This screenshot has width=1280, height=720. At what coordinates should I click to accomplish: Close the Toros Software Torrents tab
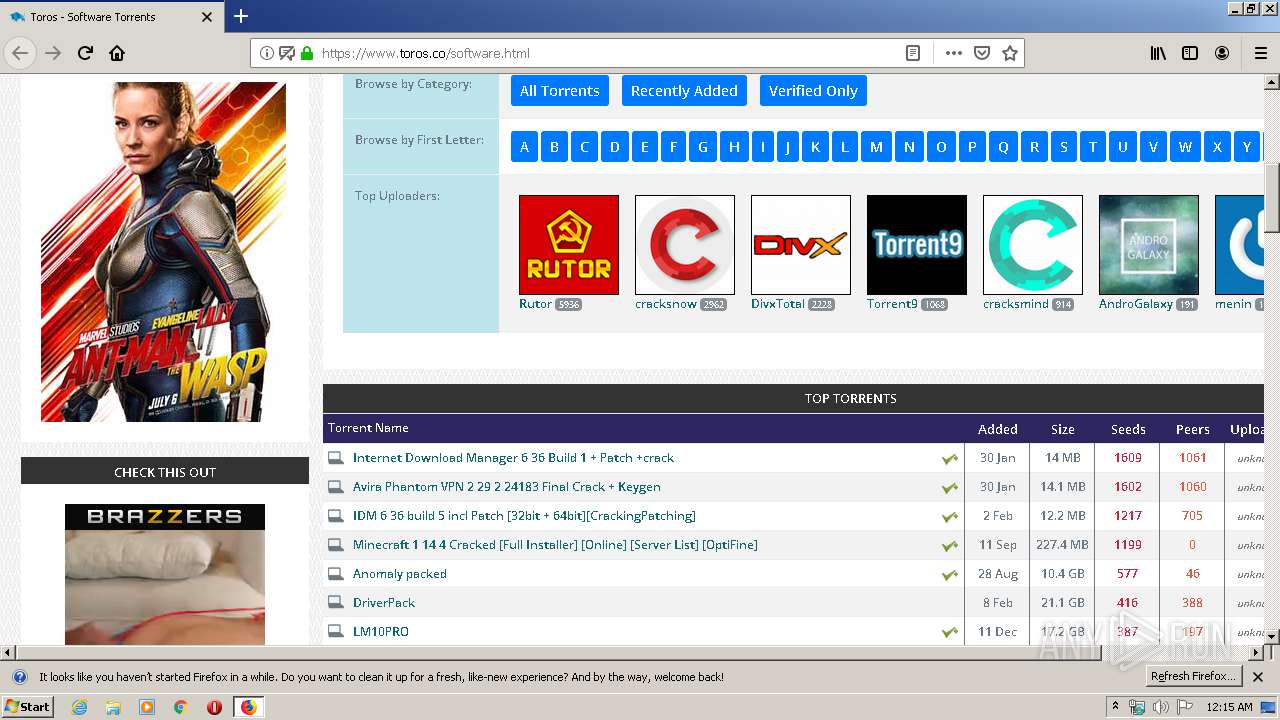pos(207,17)
